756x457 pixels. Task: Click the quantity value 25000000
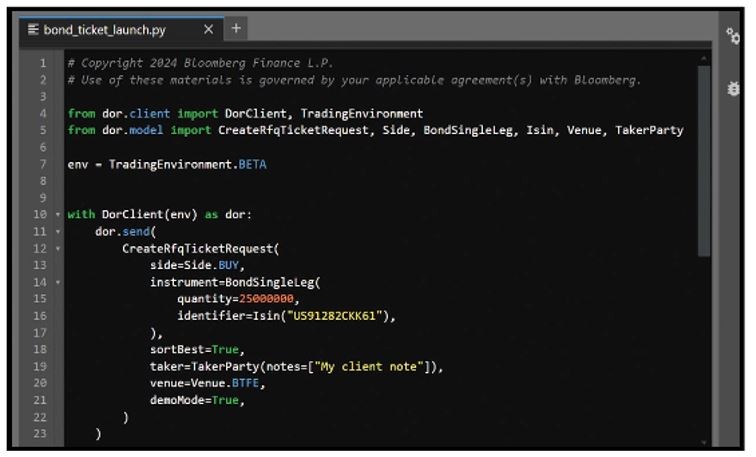(x=266, y=299)
